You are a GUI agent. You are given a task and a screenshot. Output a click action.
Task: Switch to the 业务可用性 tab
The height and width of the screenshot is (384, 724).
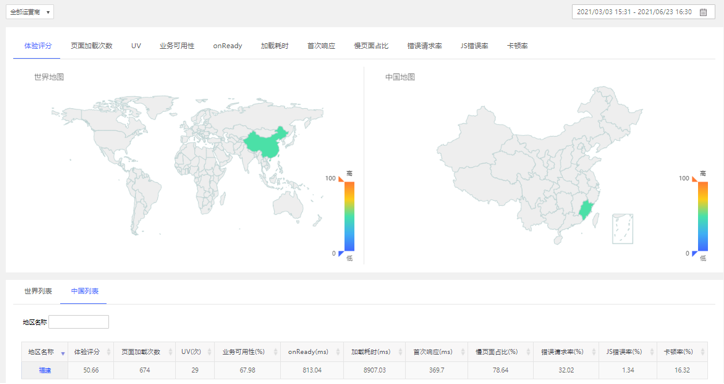[x=177, y=46]
